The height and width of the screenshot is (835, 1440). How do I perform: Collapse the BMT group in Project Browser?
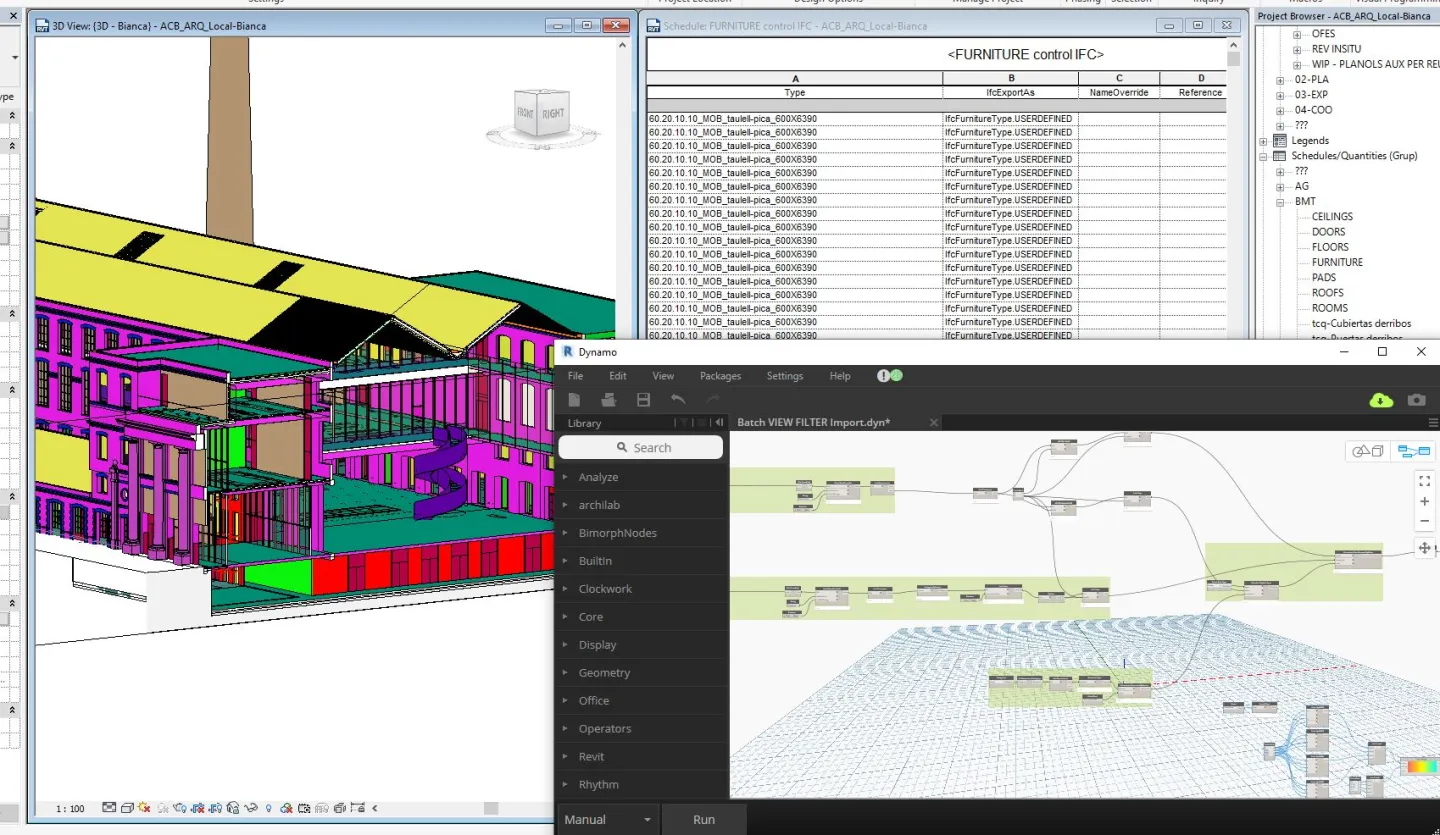(x=1280, y=202)
